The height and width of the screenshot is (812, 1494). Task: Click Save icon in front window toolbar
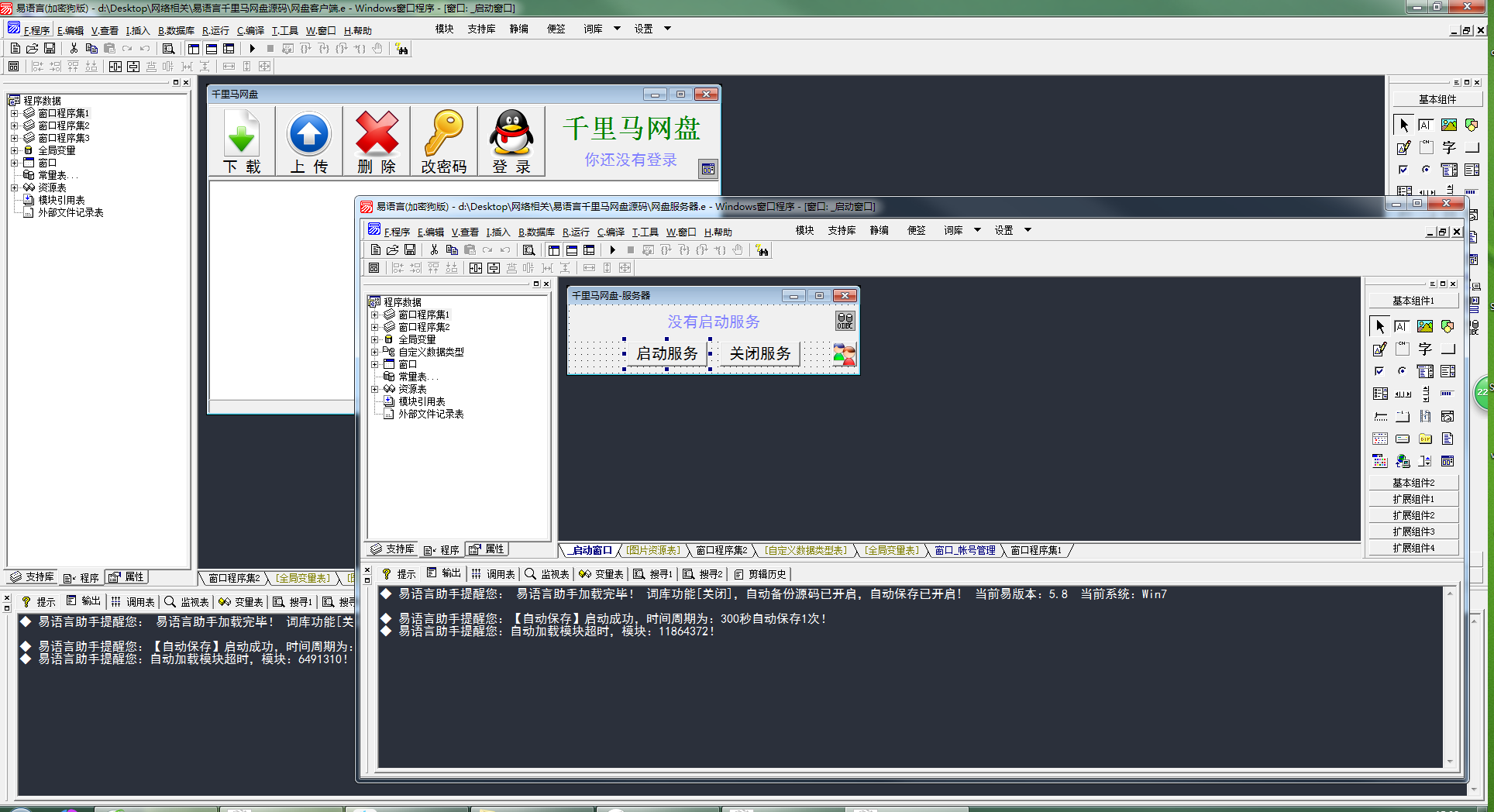[410, 250]
